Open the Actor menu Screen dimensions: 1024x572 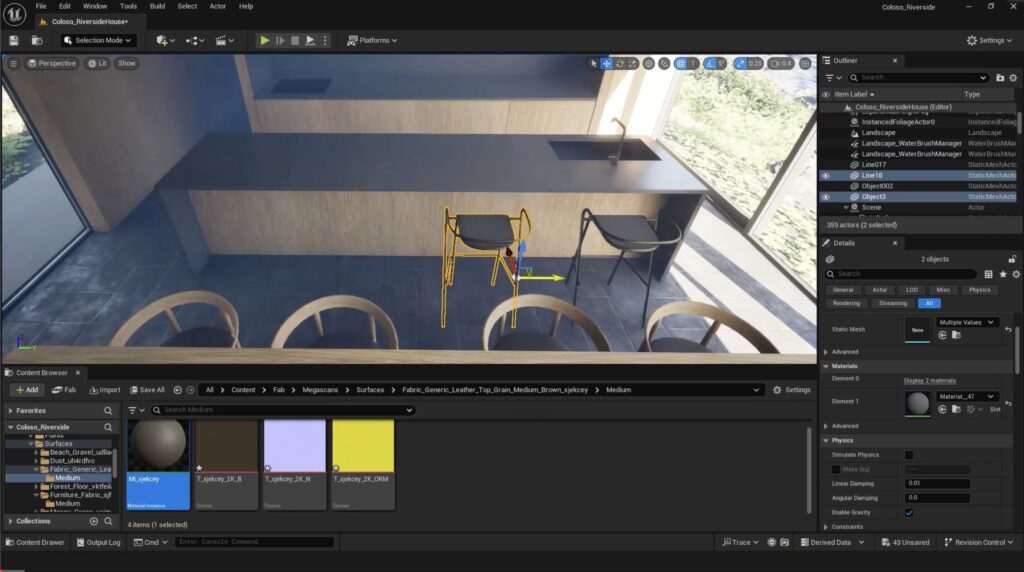coord(217,7)
